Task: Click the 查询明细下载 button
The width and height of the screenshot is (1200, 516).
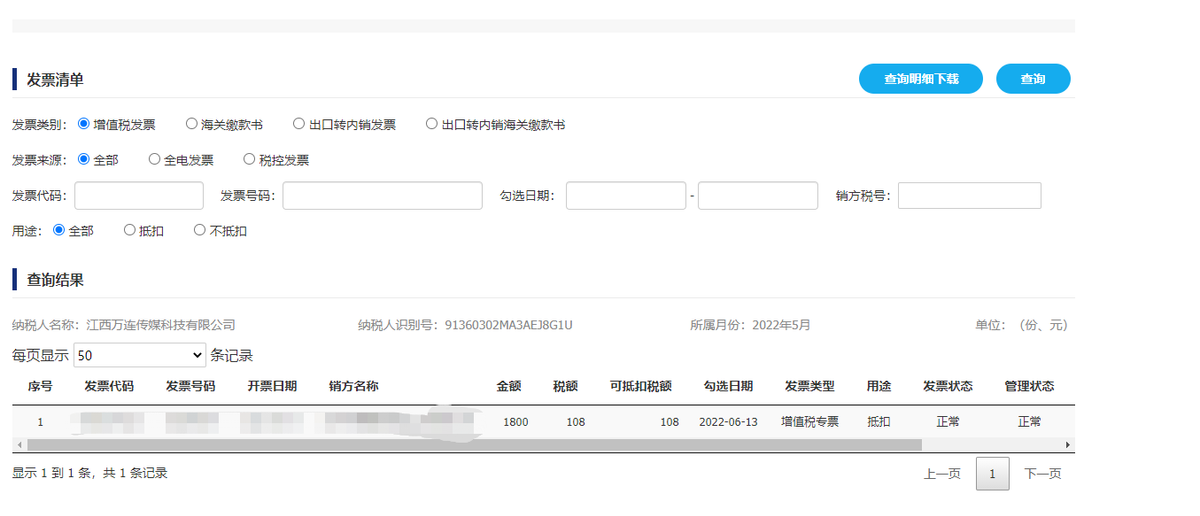Action: click(x=920, y=79)
